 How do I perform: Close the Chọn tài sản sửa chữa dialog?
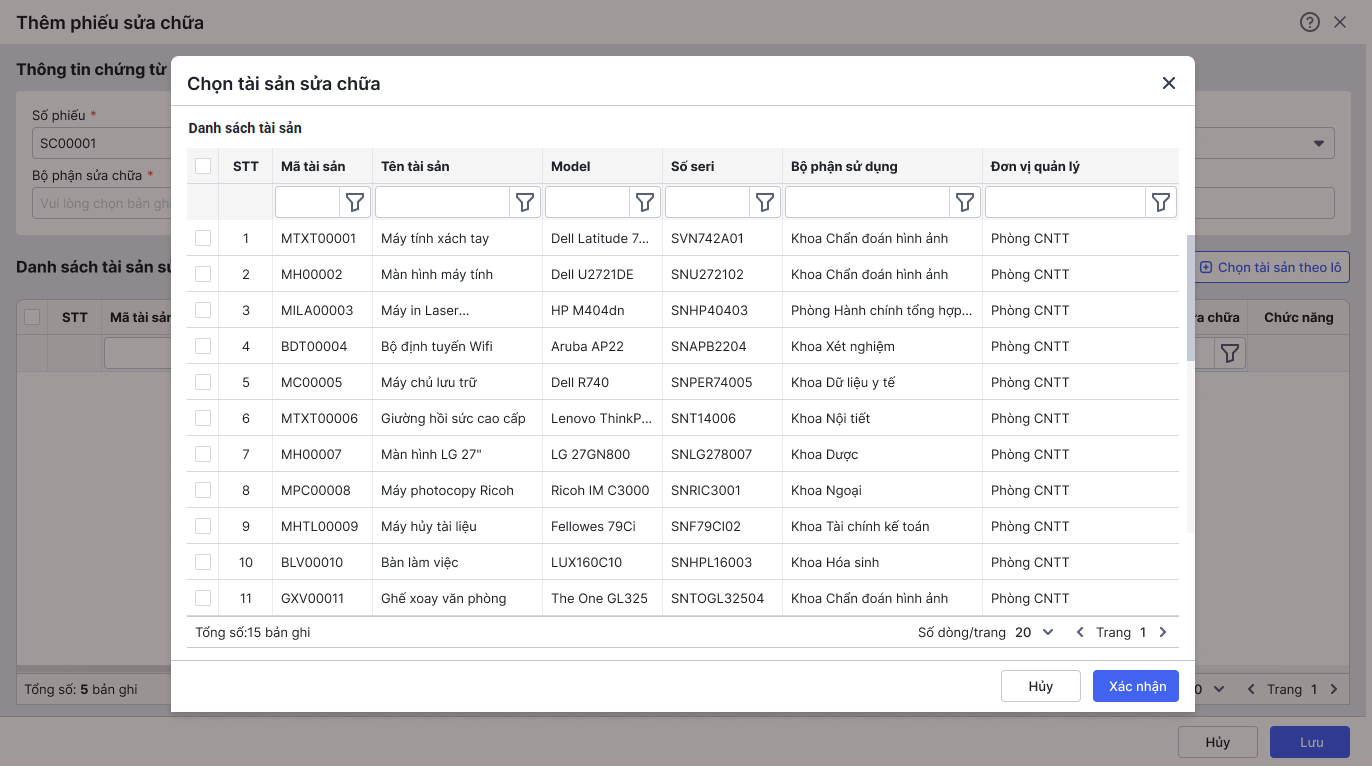click(x=1169, y=83)
